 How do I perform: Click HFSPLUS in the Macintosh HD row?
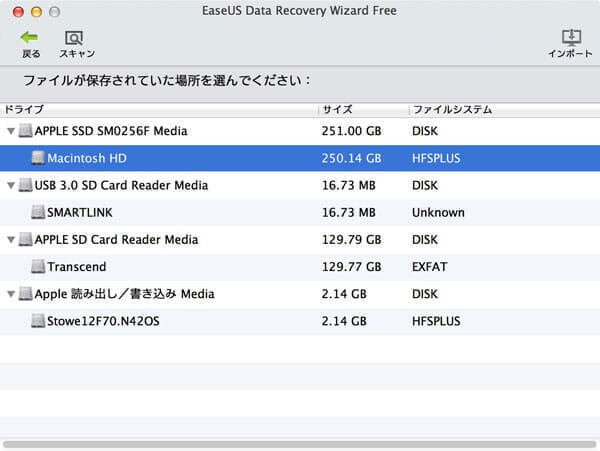pos(436,158)
